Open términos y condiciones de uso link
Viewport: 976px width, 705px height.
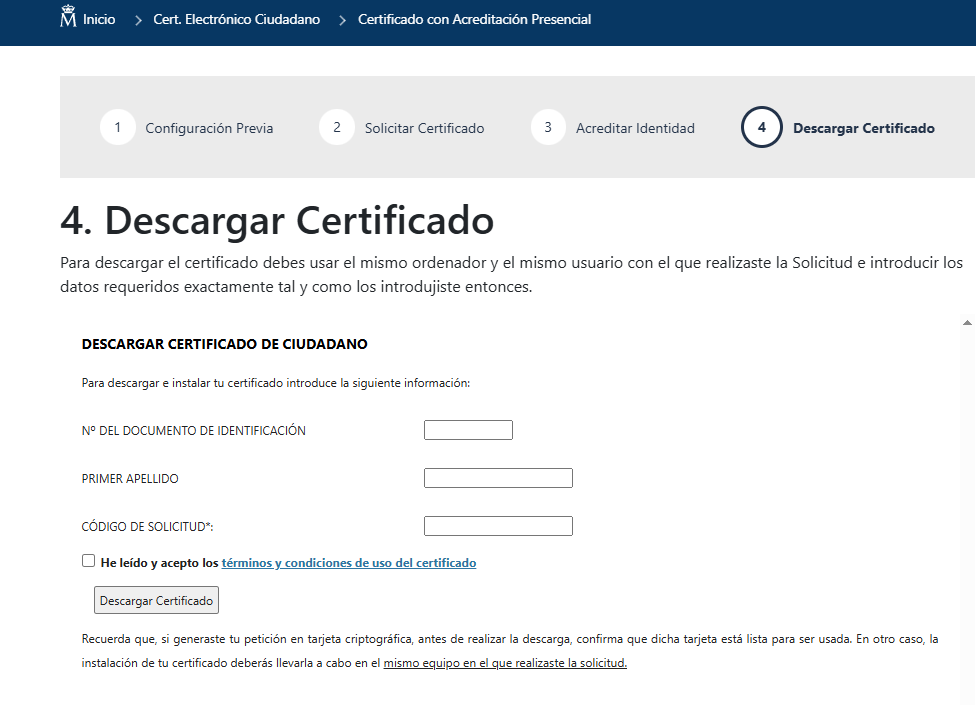tap(349, 563)
